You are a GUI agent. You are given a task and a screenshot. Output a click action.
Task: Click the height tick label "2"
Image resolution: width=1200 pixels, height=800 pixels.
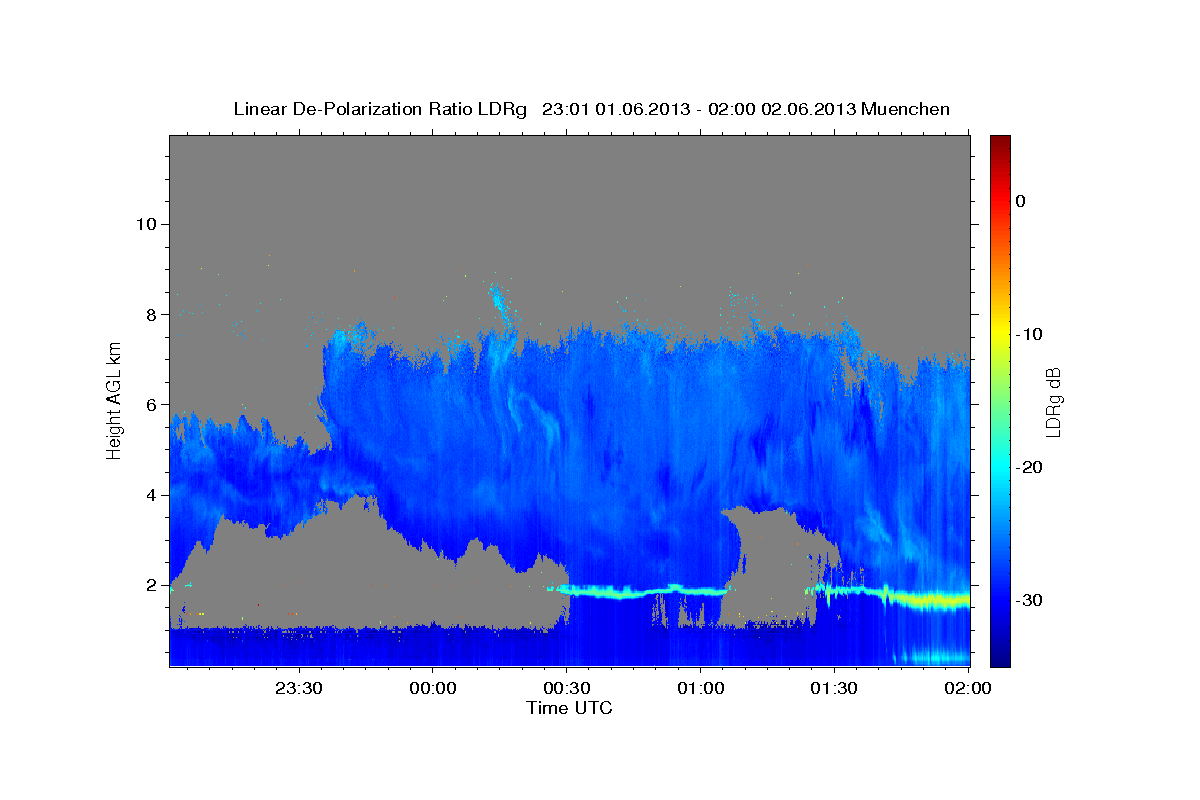tap(151, 585)
